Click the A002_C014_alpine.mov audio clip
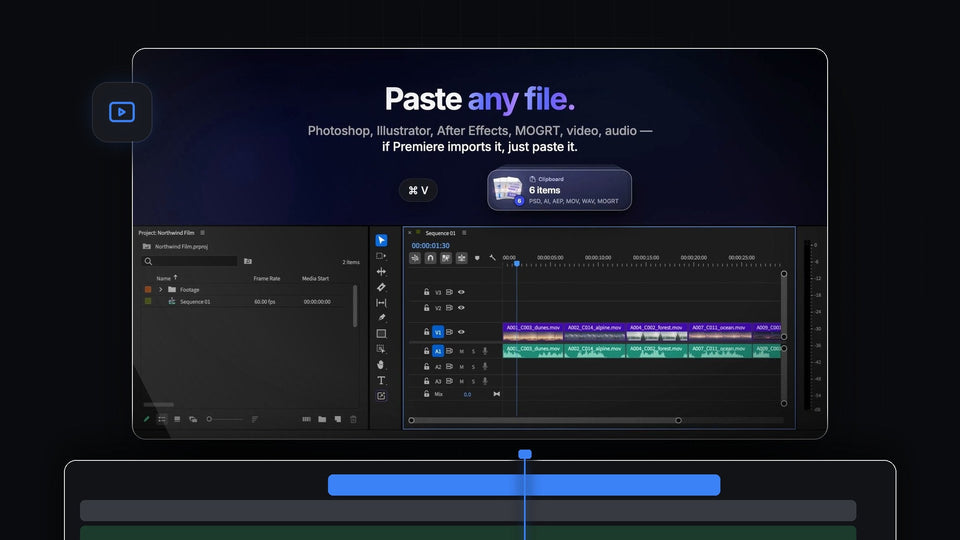 (x=595, y=351)
